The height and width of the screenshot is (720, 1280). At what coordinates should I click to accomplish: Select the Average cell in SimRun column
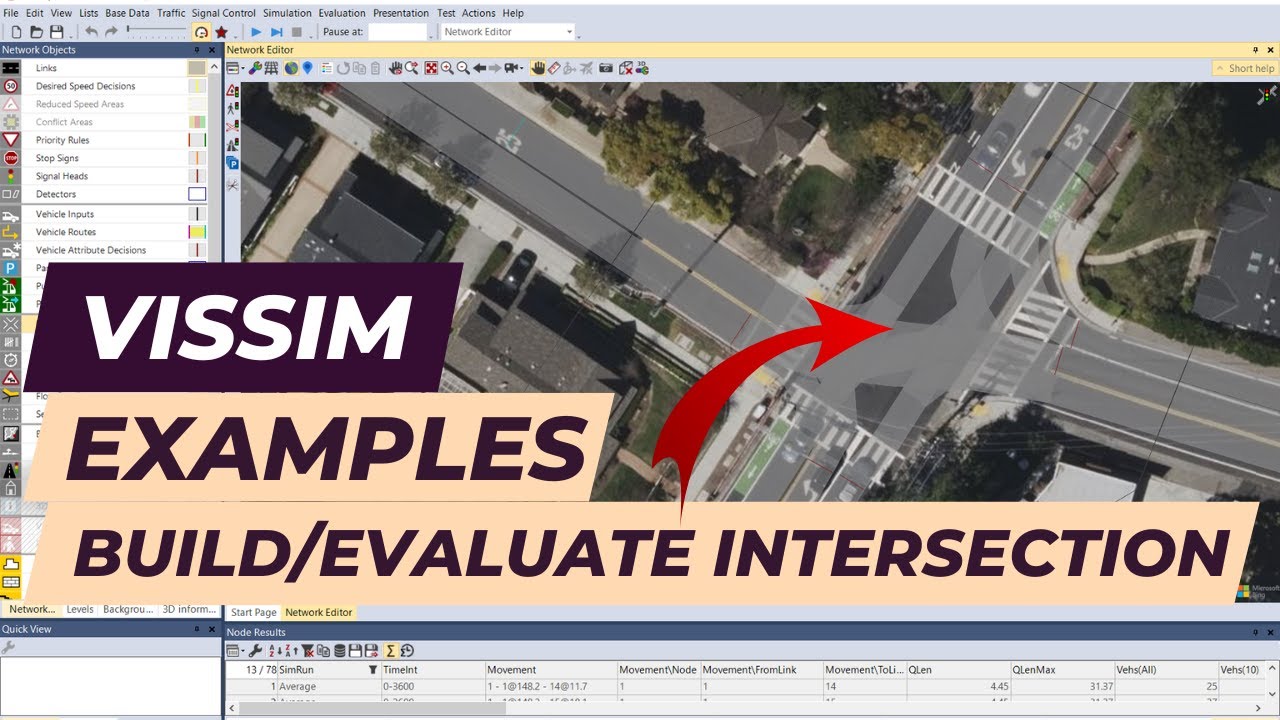pyautogui.click(x=330, y=687)
